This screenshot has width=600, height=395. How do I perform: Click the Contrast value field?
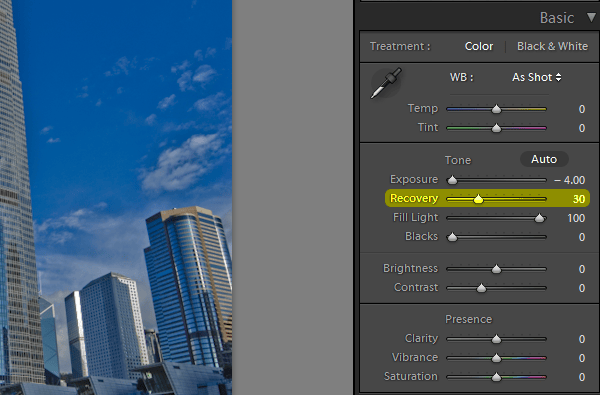pyautogui.click(x=582, y=288)
